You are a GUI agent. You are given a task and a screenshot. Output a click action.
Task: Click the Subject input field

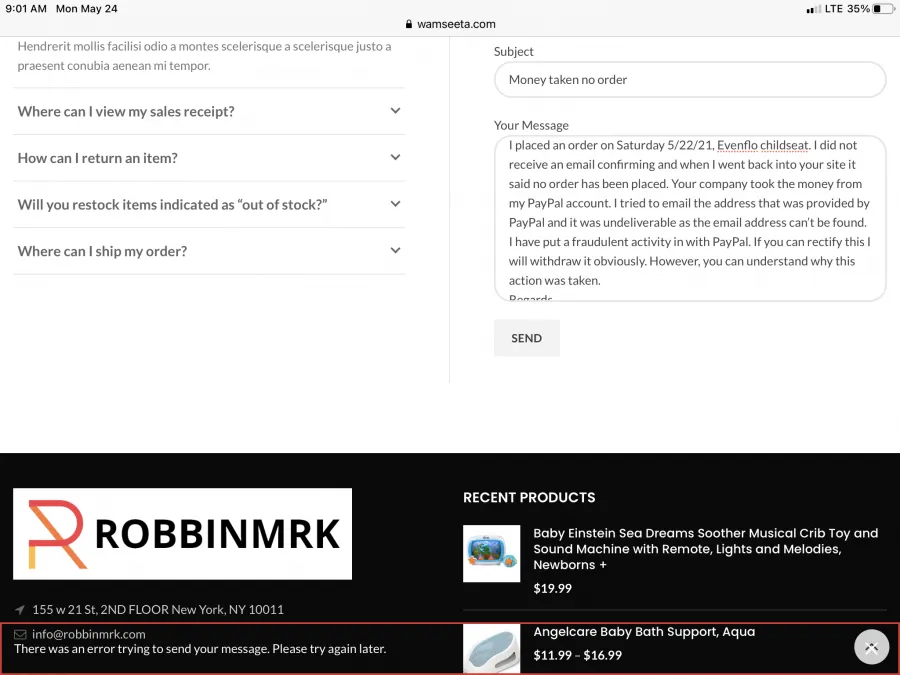690,80
